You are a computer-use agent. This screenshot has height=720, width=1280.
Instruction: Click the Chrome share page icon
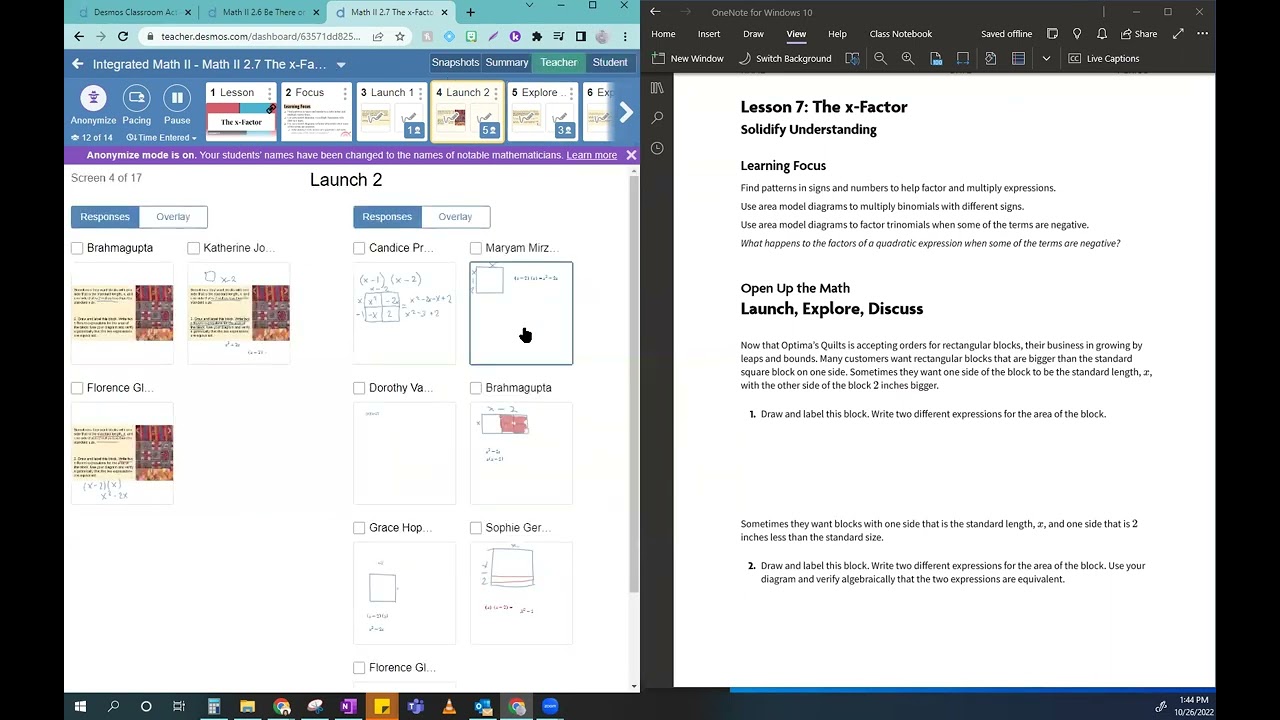(378, 36)
